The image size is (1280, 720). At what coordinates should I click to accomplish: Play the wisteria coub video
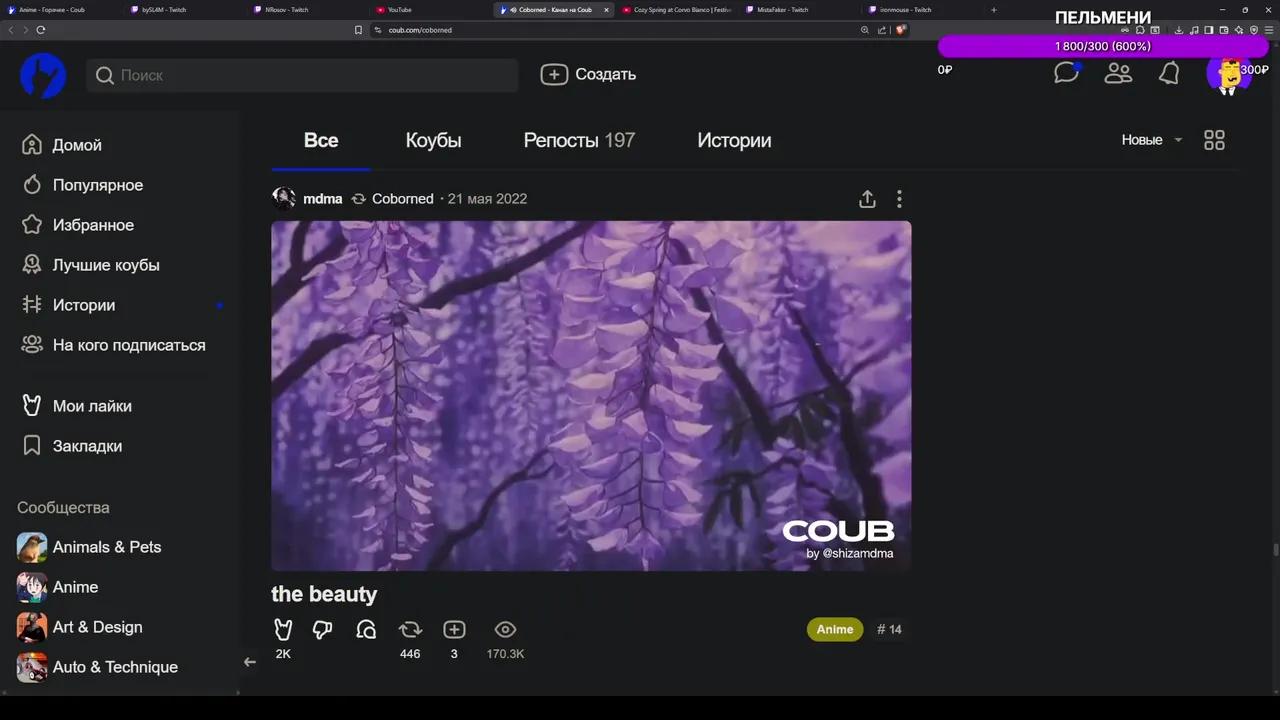(x=591, y=396)
